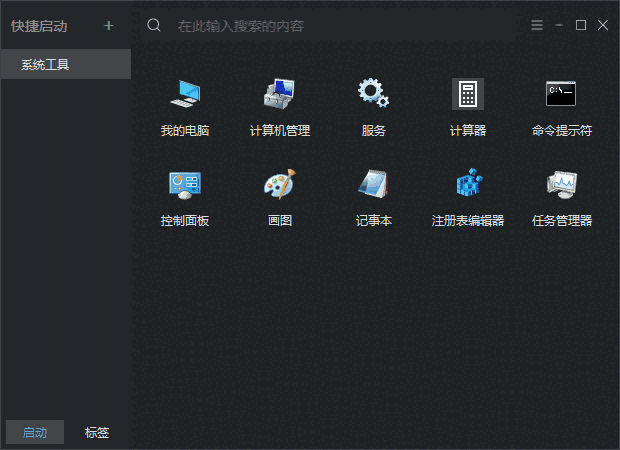Launch the 计算器 calculator icon
This screenshot has height=450, width=620.
click(x=468, y=94)
